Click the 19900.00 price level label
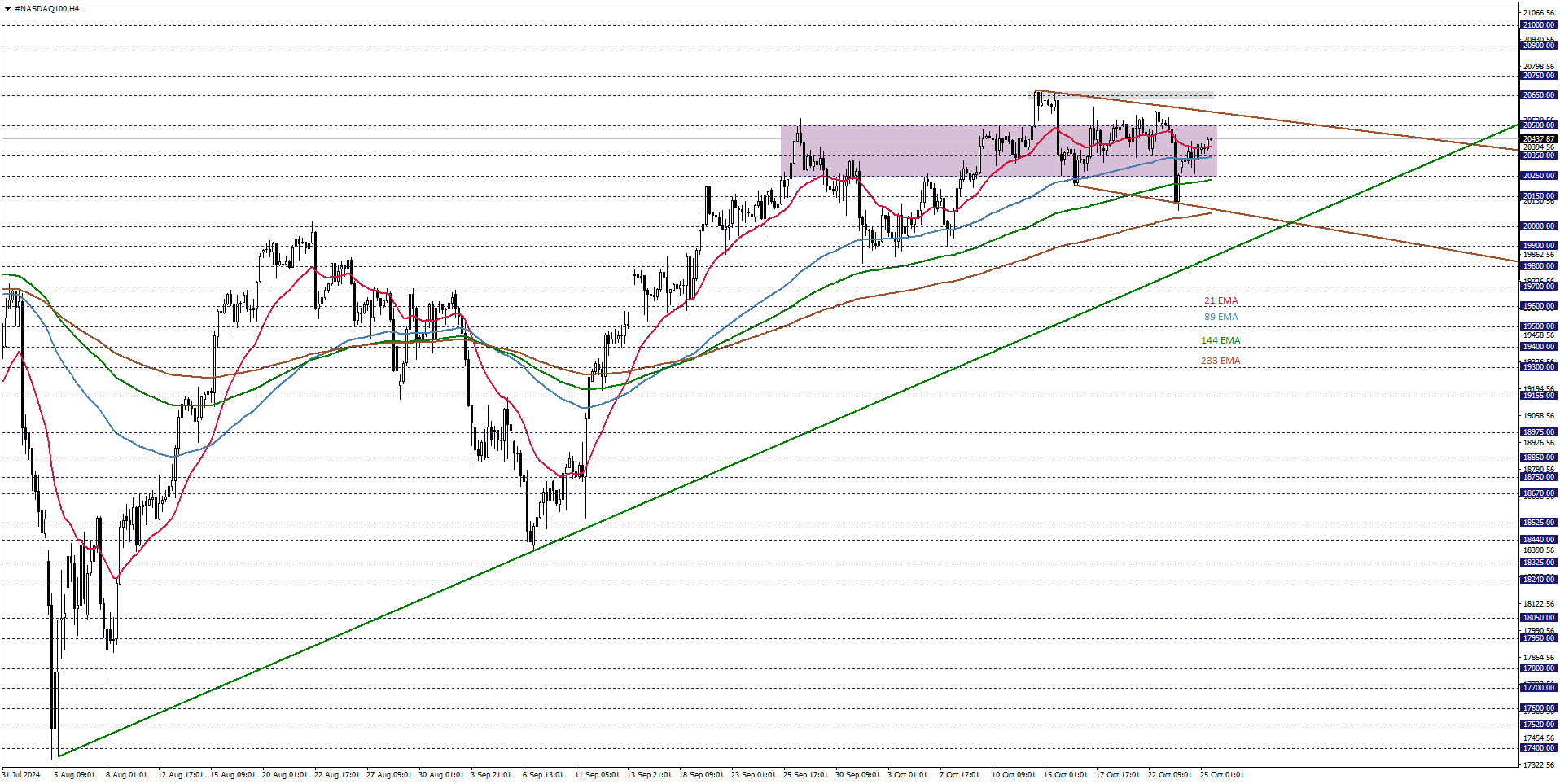 (1539, 246)
